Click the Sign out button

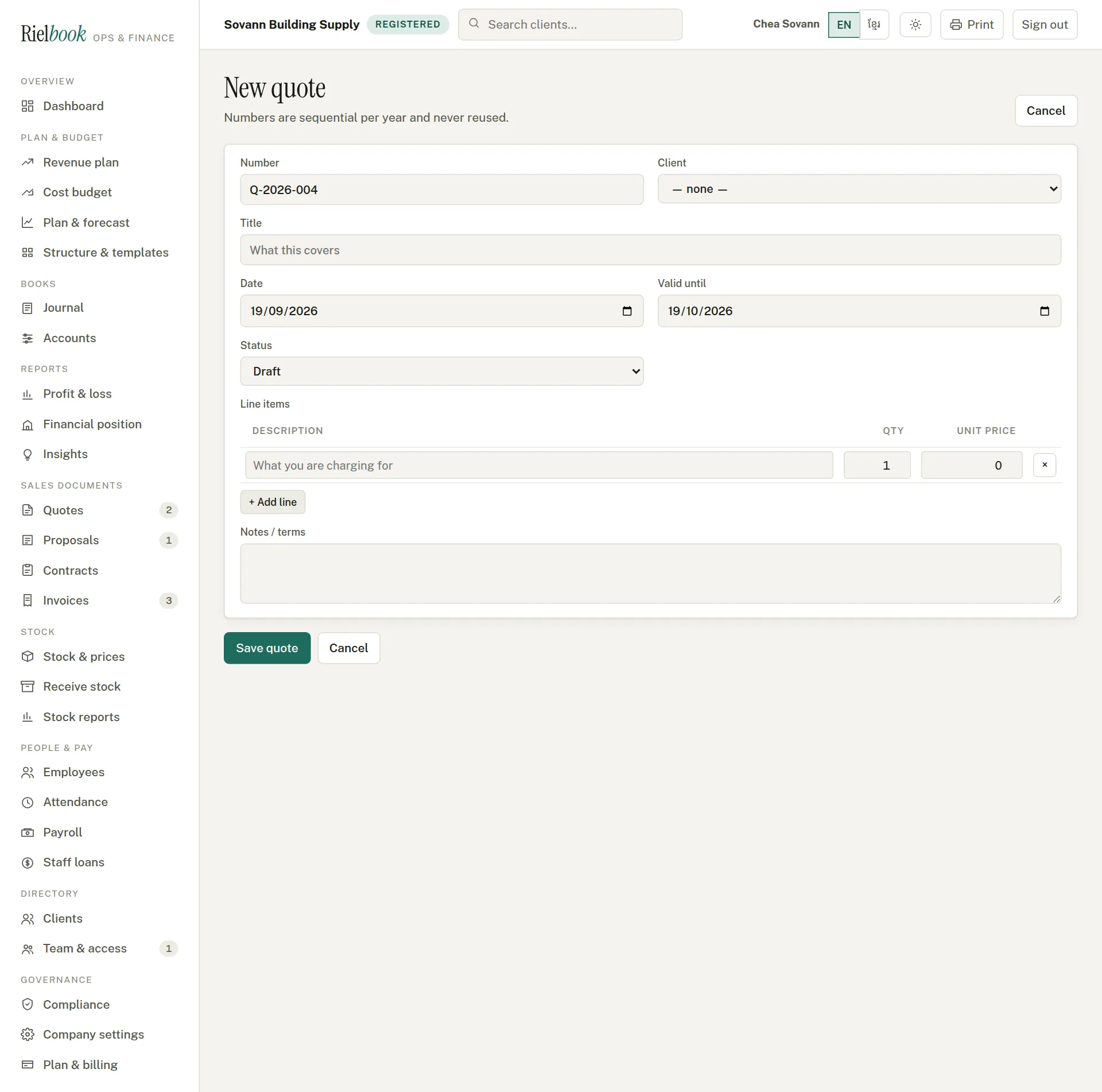click(1045, 25)
